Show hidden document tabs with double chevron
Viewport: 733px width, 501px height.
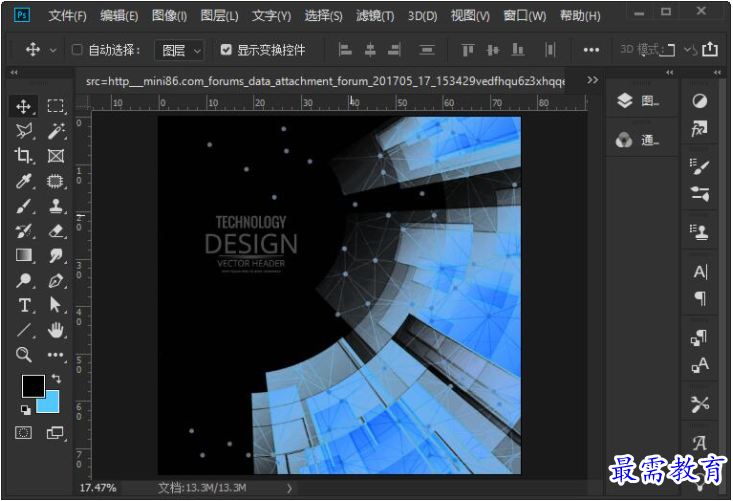592,80
